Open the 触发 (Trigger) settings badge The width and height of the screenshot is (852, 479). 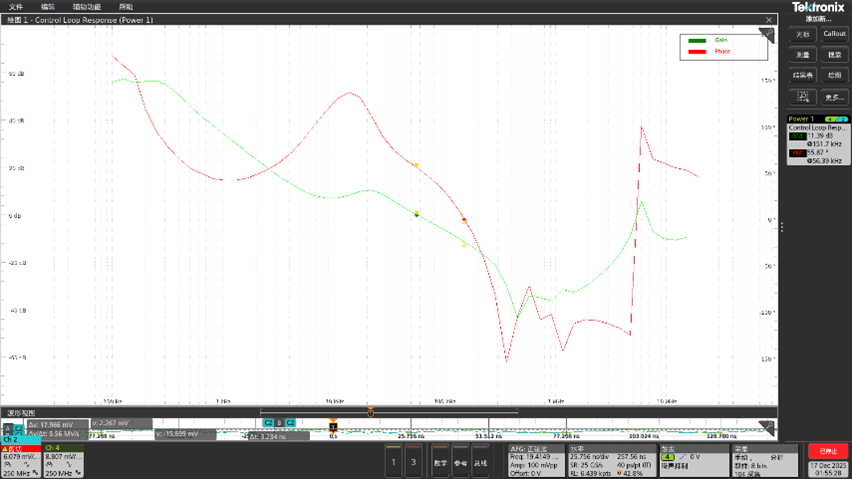pos(693,461)
